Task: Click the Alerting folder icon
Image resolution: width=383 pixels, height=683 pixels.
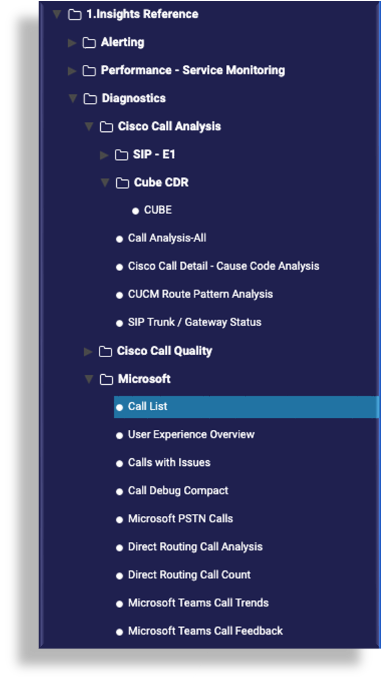Action: 89,43
